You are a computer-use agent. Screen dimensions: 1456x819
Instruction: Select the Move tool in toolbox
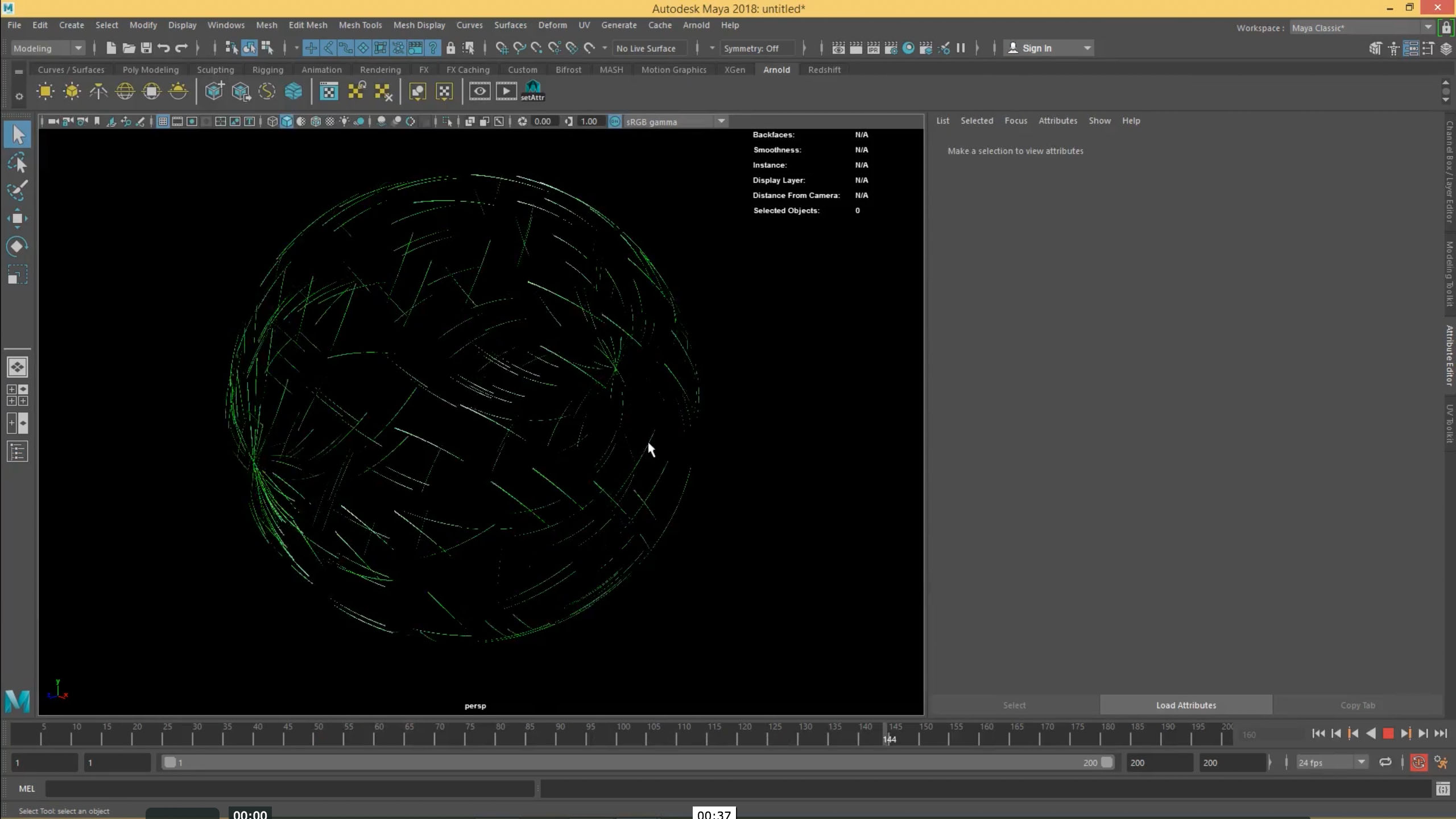[x=17, y=218]
